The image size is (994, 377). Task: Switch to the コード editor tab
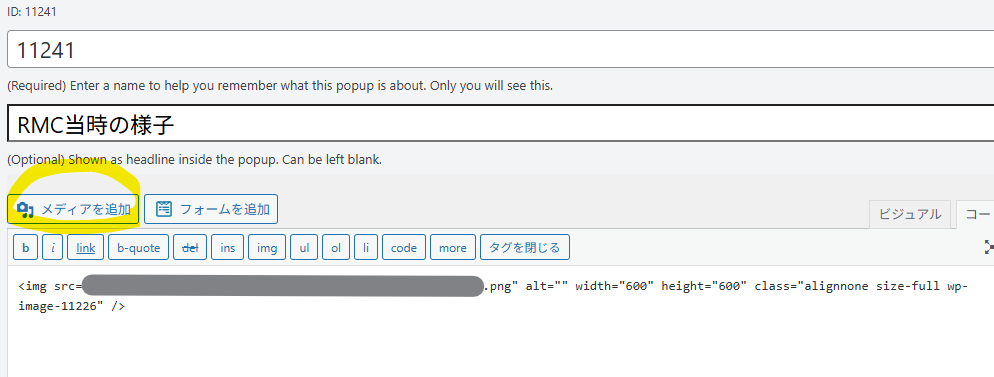[976, 214]
